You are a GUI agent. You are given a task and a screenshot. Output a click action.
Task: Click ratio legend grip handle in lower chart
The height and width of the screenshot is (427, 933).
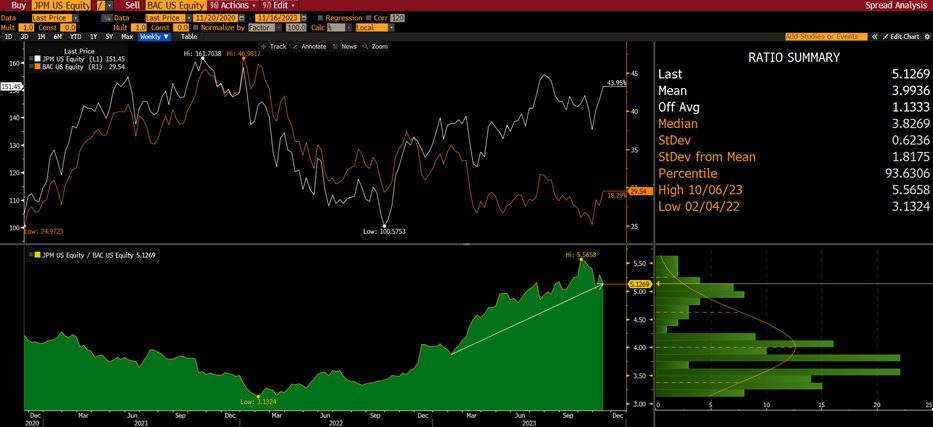31,255
